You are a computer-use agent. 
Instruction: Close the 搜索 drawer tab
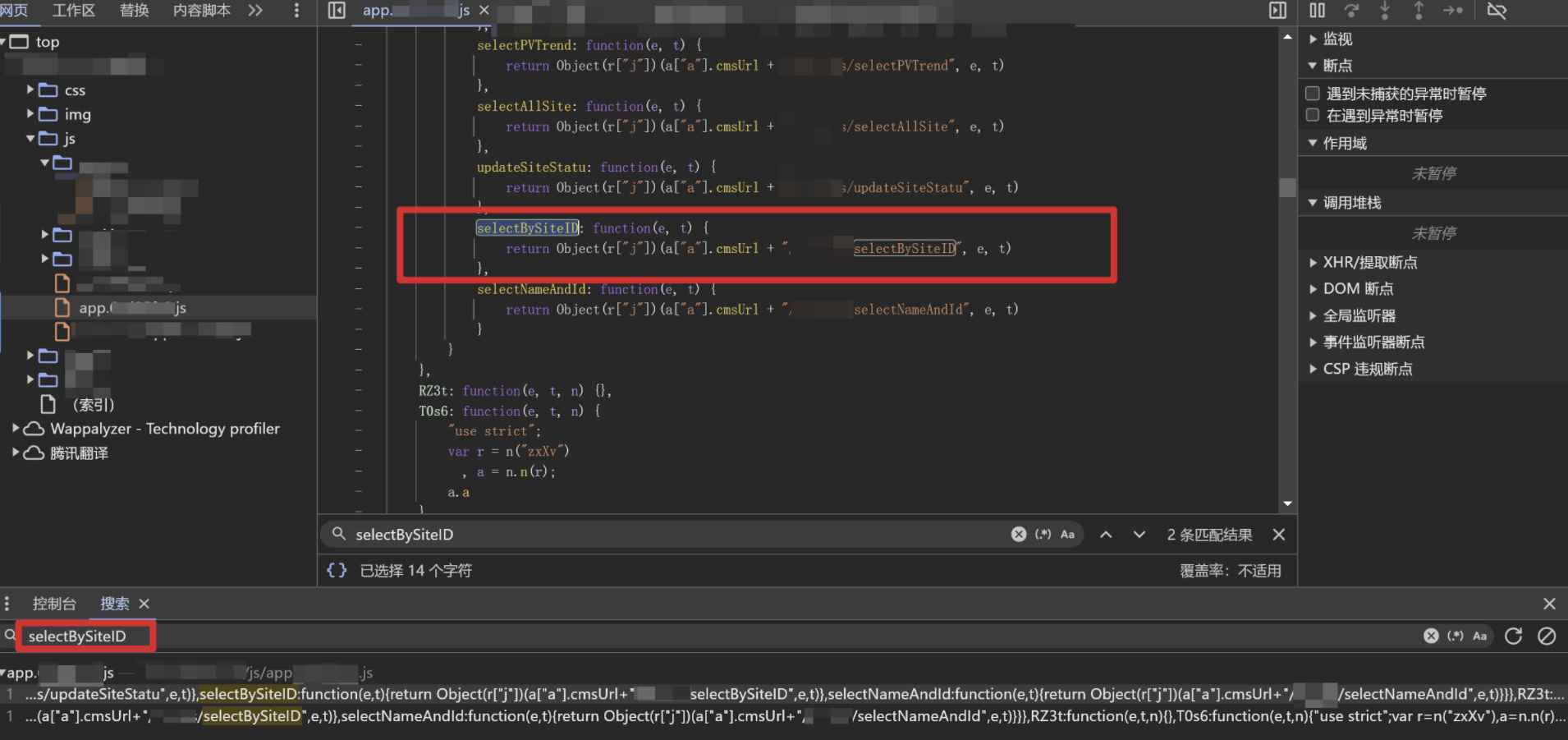pyautogui.click(x=144, y=604)
